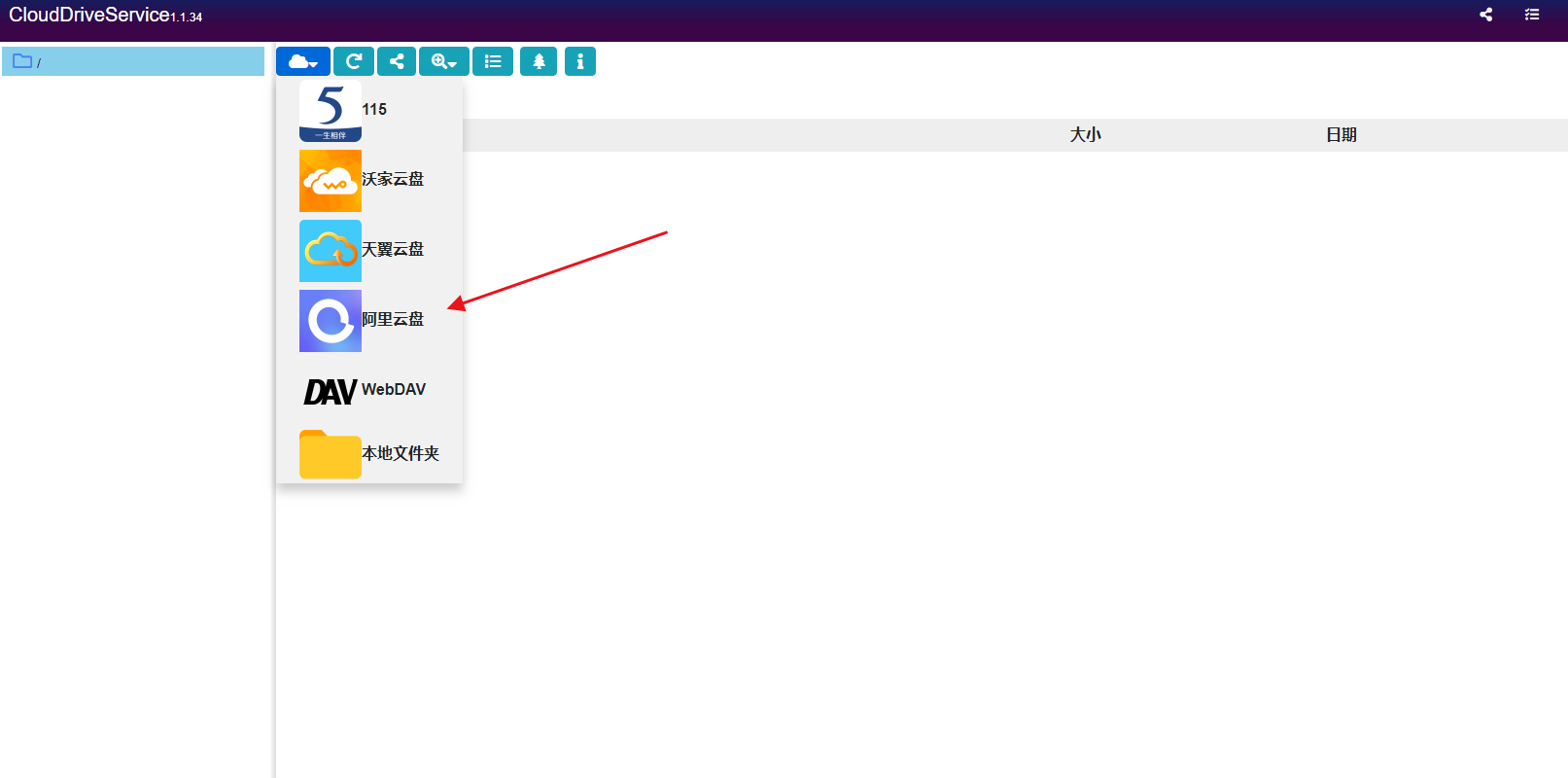Choose 天翼云盘 from the menu
The image size is (1568, 778).
coord(369,250)
